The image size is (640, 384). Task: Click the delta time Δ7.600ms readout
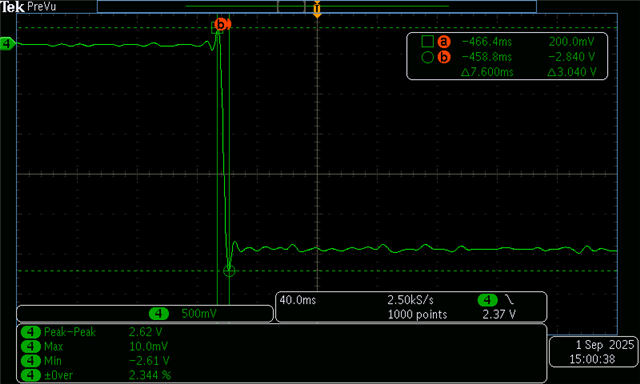tap(487, 72)
